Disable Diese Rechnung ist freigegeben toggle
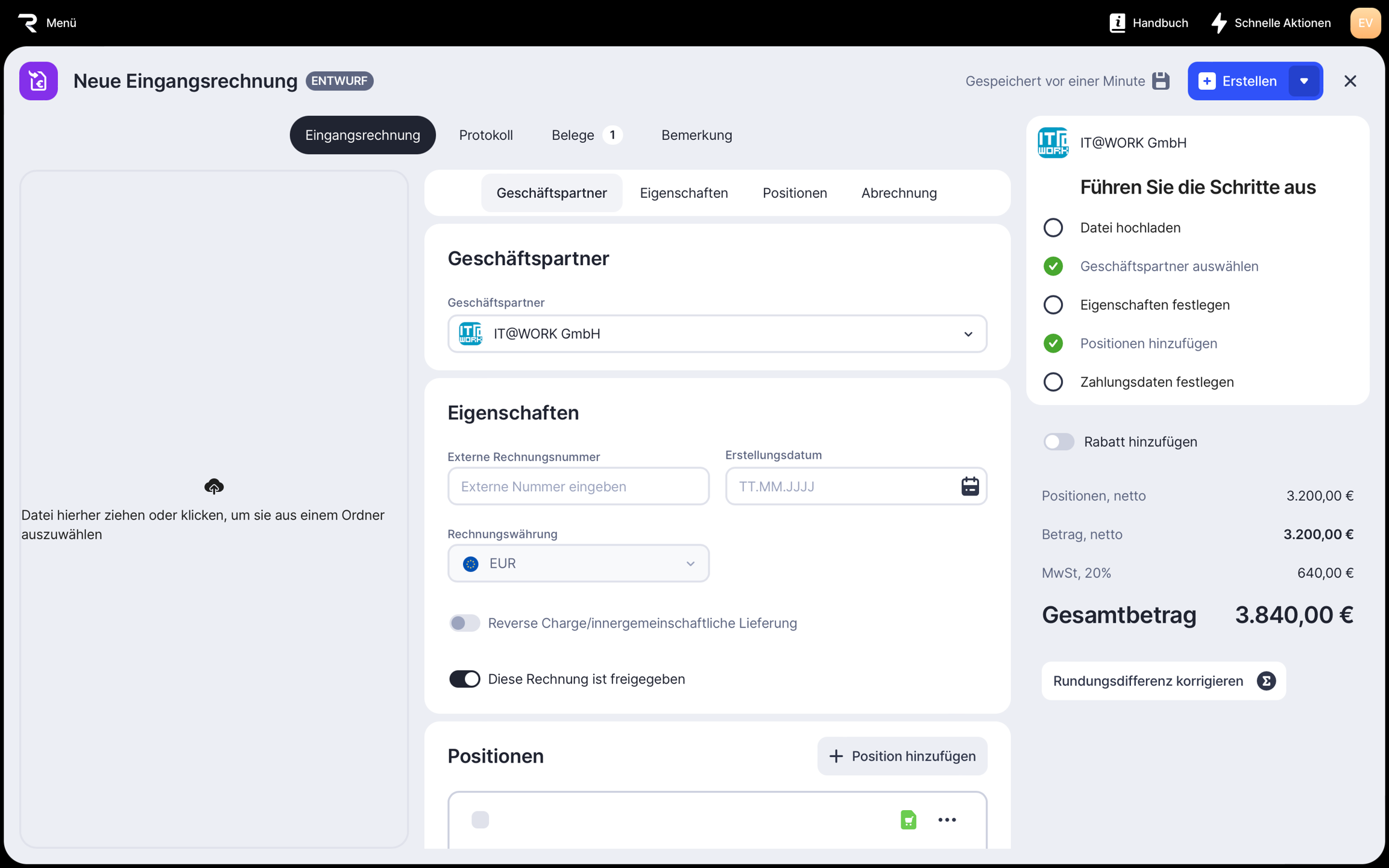 pyautogui.click(x=464, y=679)
